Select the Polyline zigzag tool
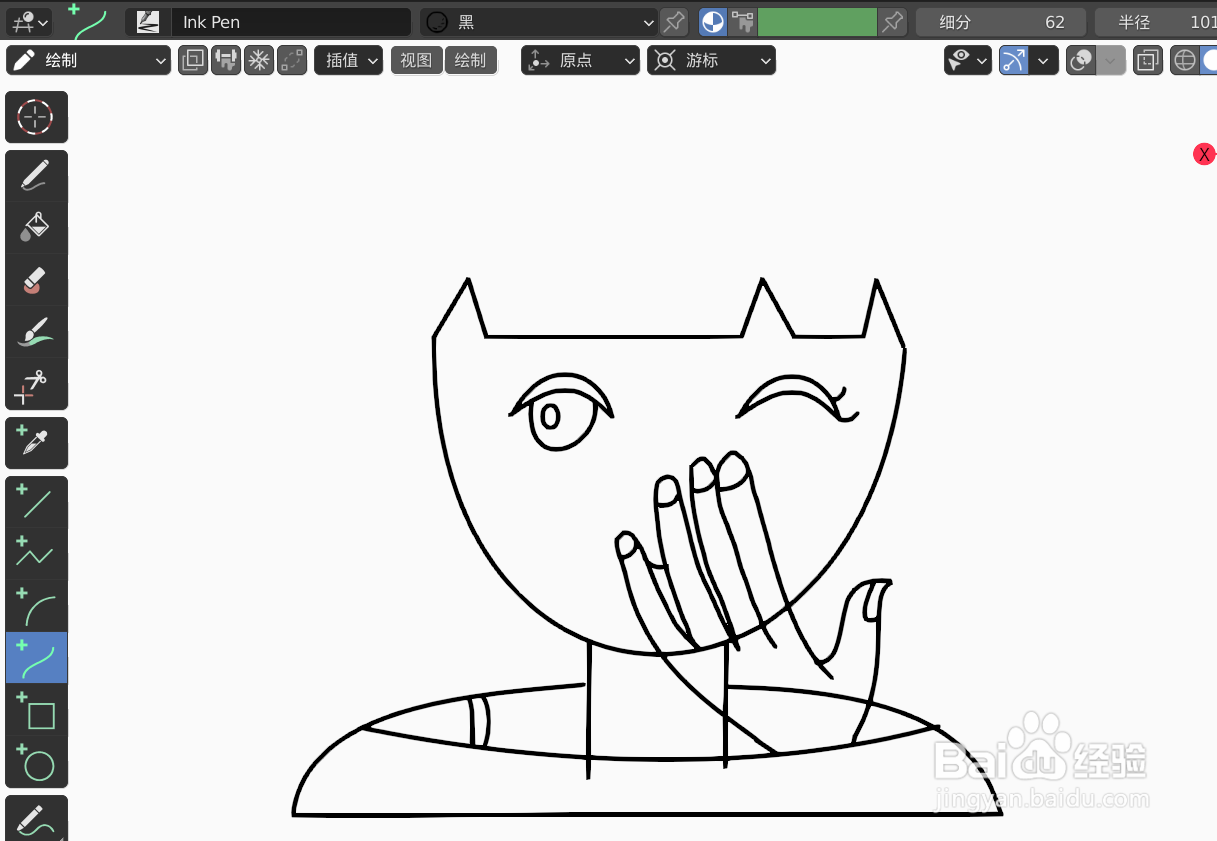The width and height of the screenshot is (1217, 841). [37, 554]
